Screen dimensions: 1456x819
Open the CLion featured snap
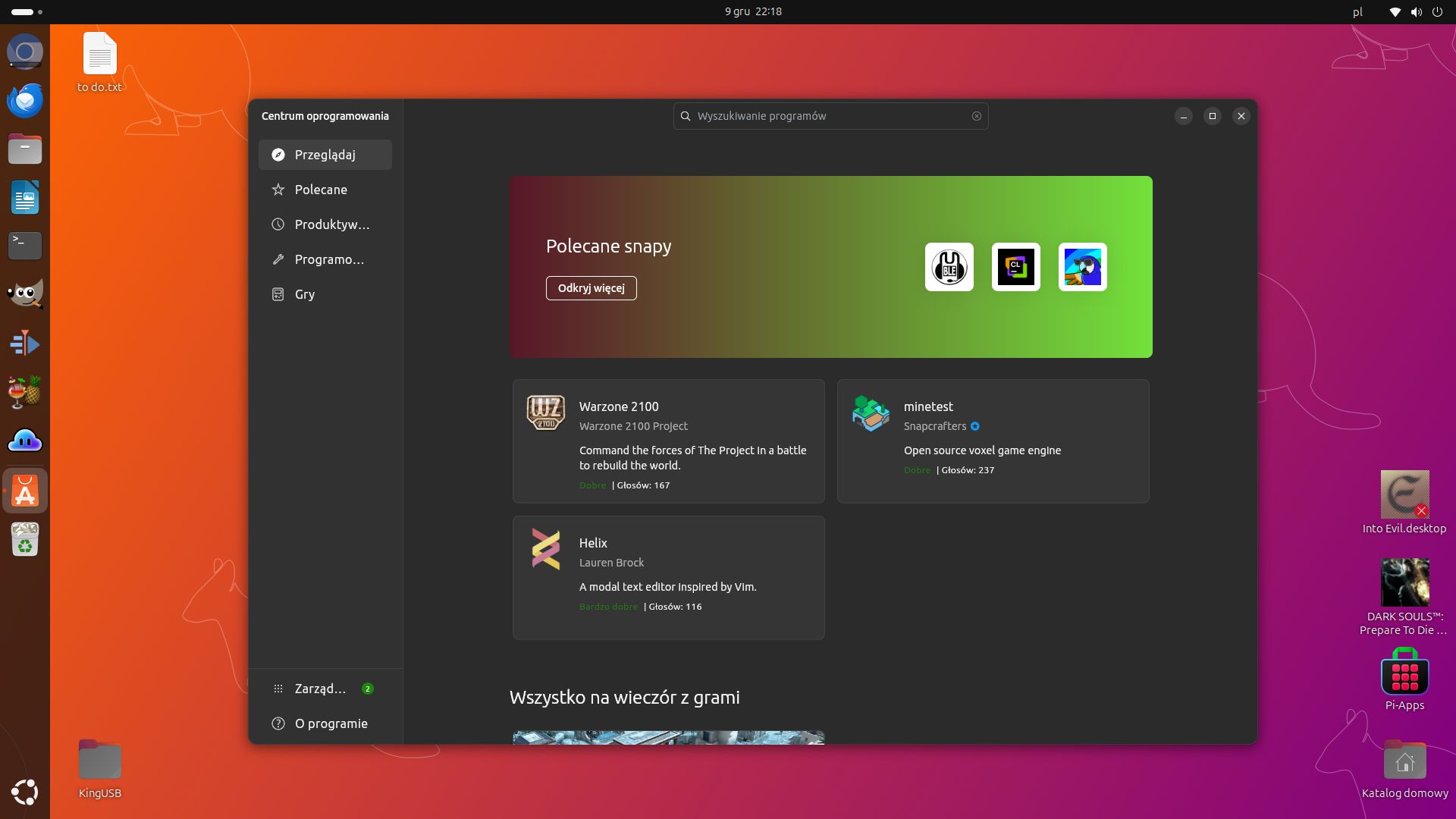click(1015, 267)
